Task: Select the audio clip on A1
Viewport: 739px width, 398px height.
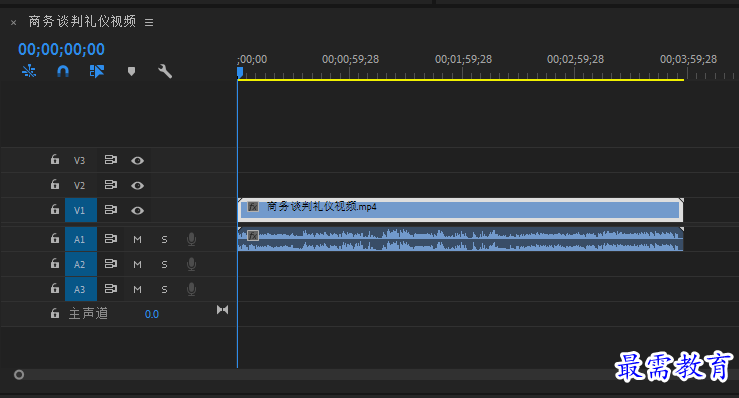Action: pyautogui.click(x=460, y=239)
